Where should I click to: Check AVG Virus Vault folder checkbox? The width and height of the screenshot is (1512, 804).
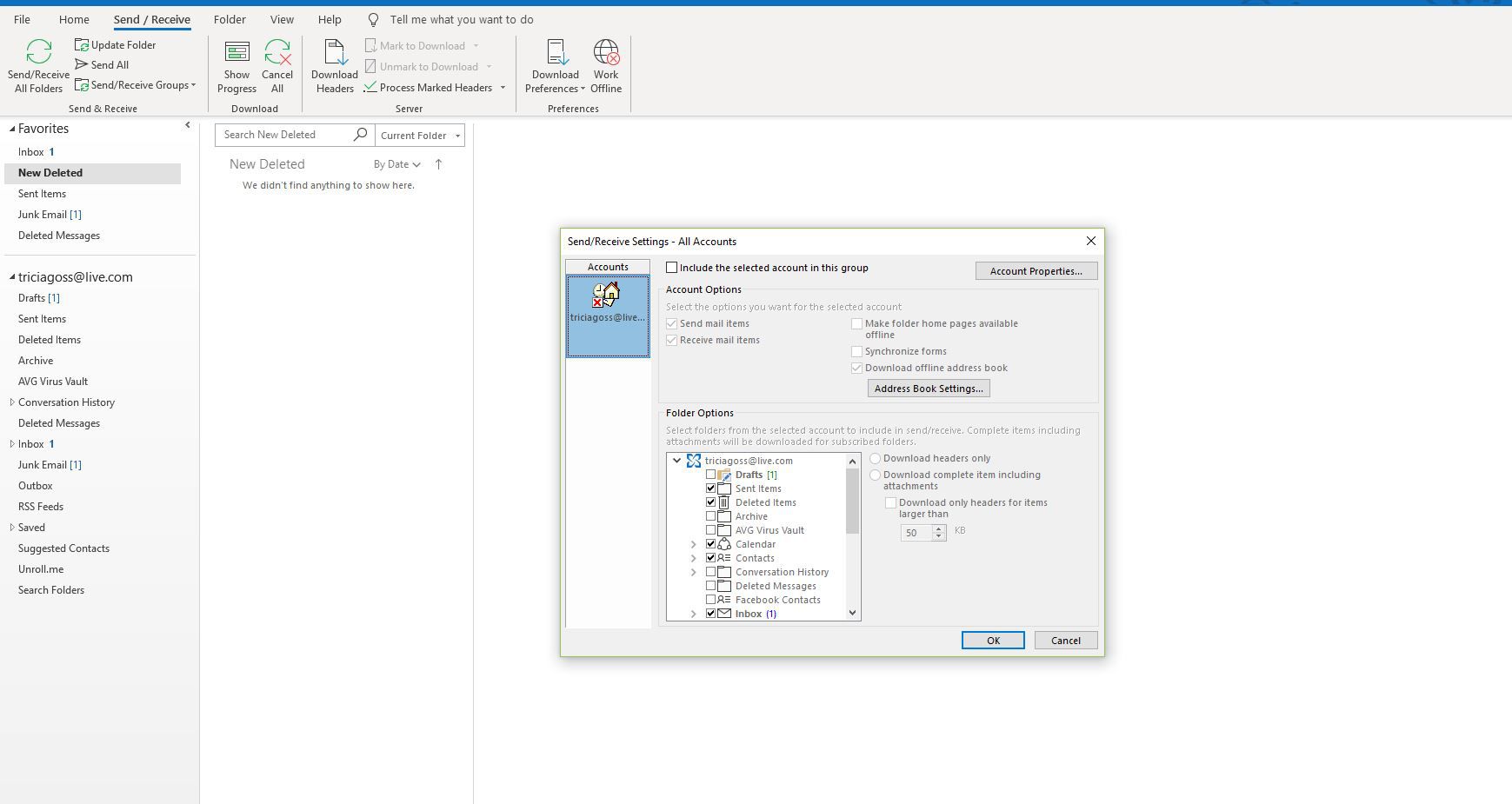click(710, 530)
